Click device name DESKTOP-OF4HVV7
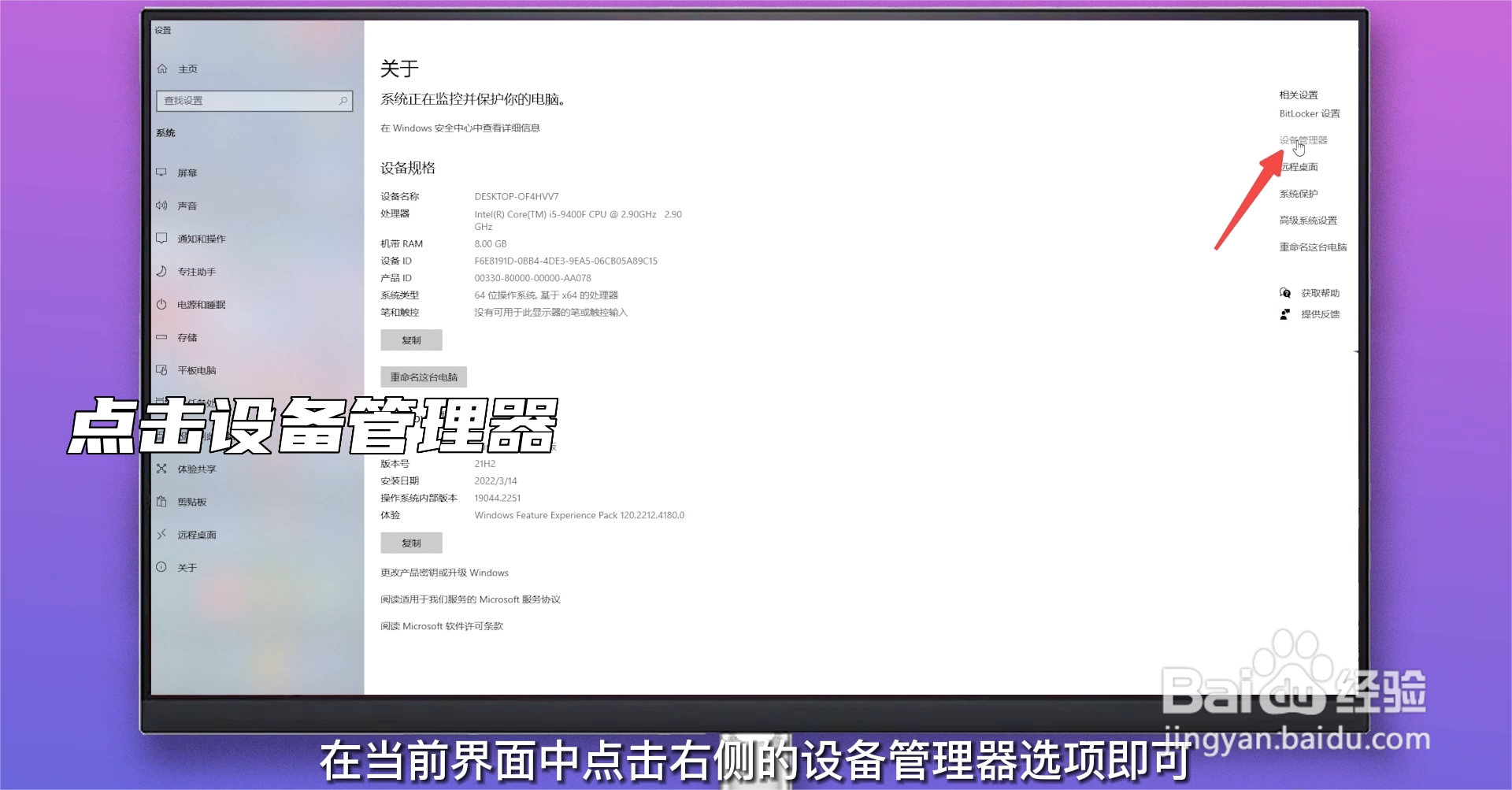The image size is (1512, 790). [516, 196]
